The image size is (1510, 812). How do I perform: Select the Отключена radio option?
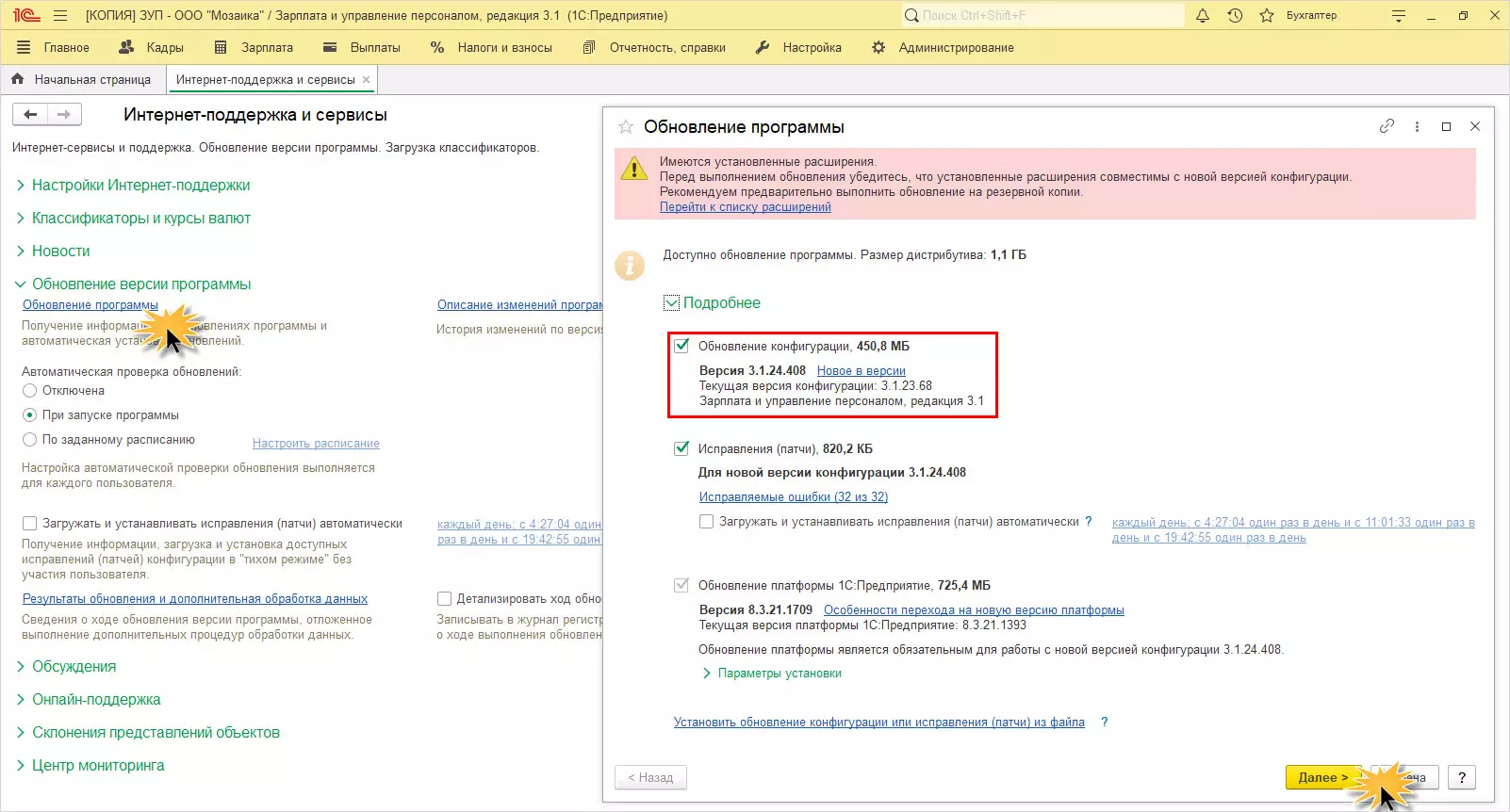[30, 391]
